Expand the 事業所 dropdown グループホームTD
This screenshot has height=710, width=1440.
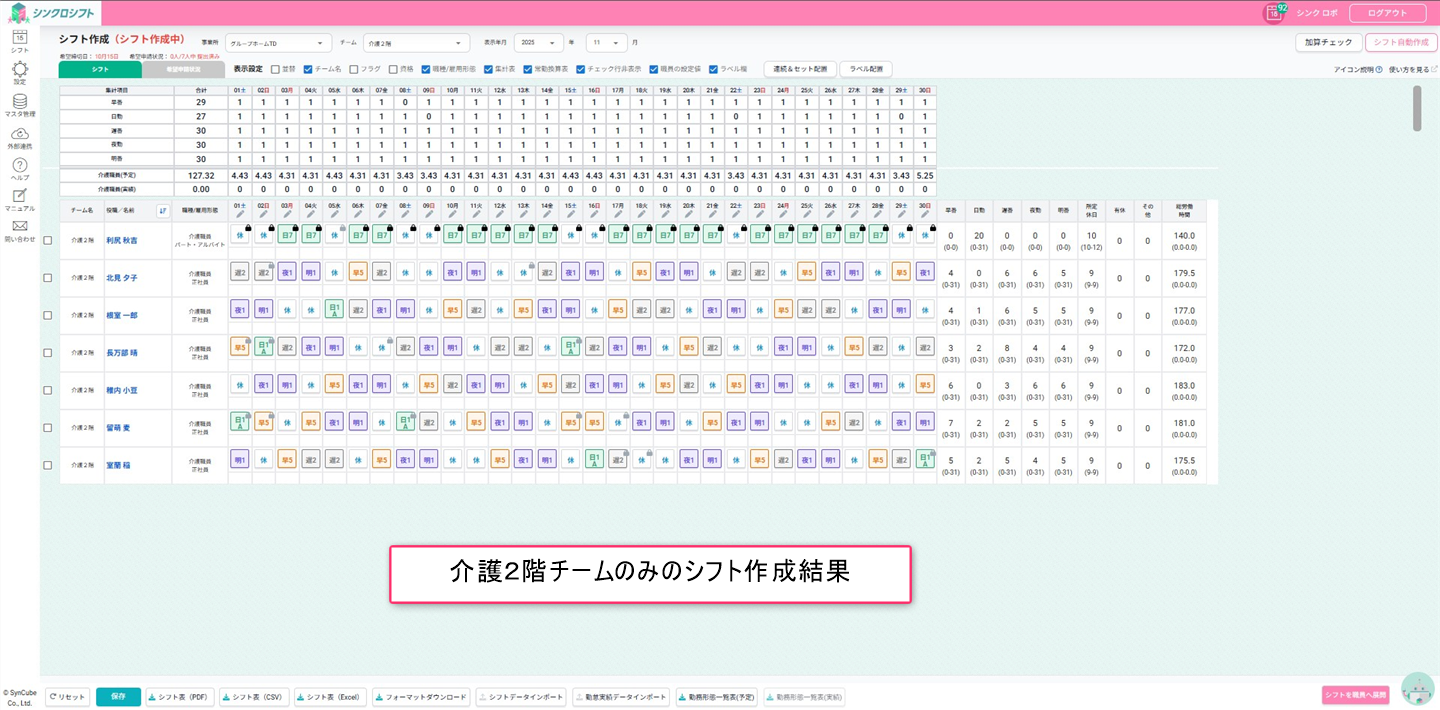(278, 43)
